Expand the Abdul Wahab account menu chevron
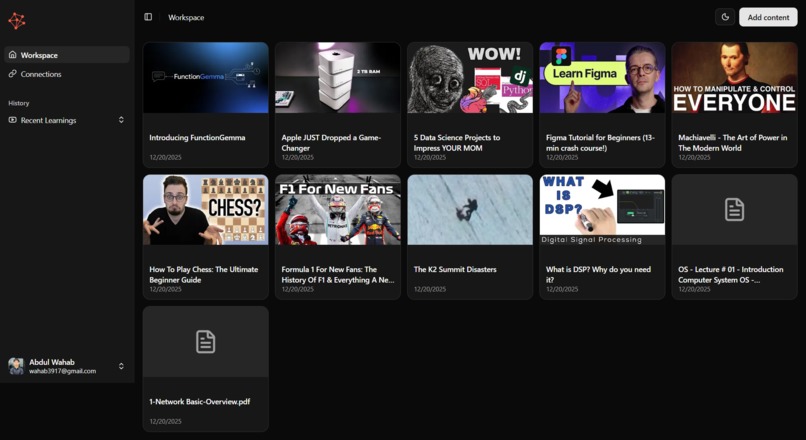Image resolution: width=806 pixels, height=440 pixels. coord(121,366)
